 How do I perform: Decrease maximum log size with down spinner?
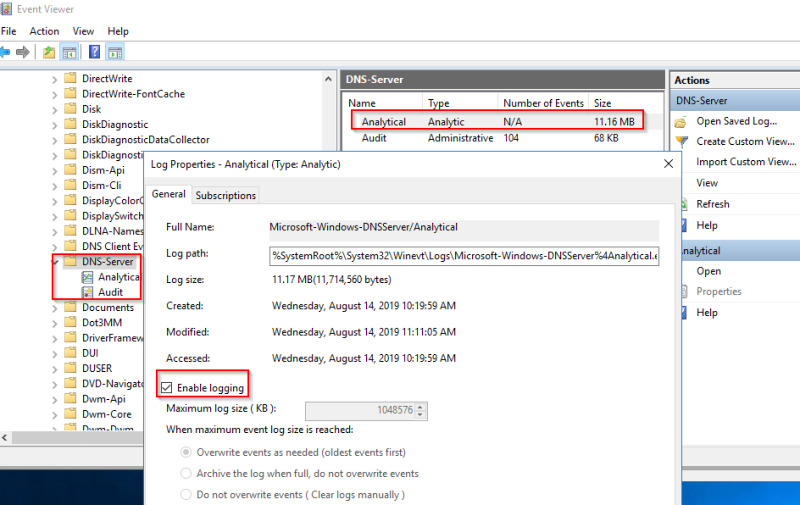click(420, 415)
